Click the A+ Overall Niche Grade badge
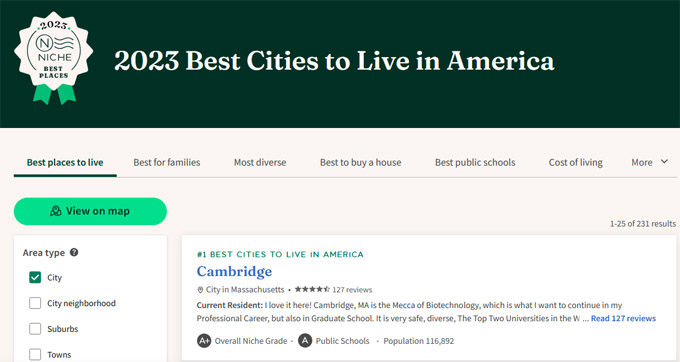Viewport: 680px width, 362px height. pyautogui.click(x=204, y=341)
